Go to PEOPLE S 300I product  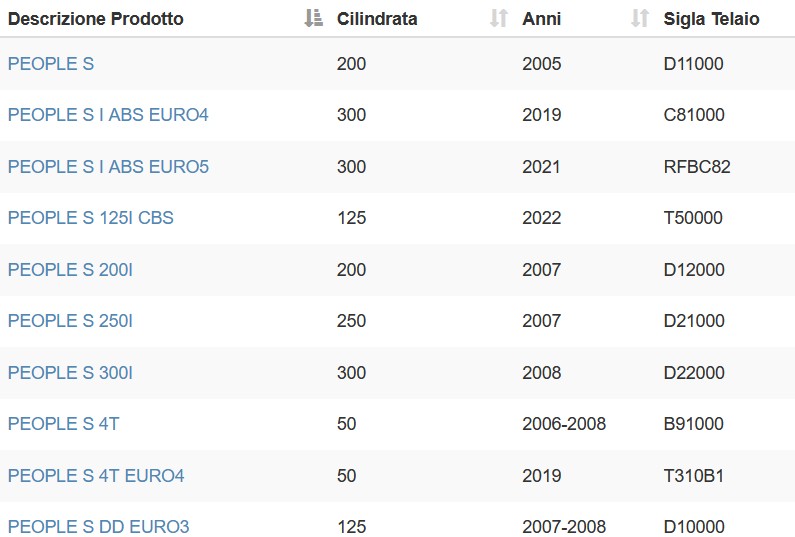pyautogui.click(x=70, y=373)
